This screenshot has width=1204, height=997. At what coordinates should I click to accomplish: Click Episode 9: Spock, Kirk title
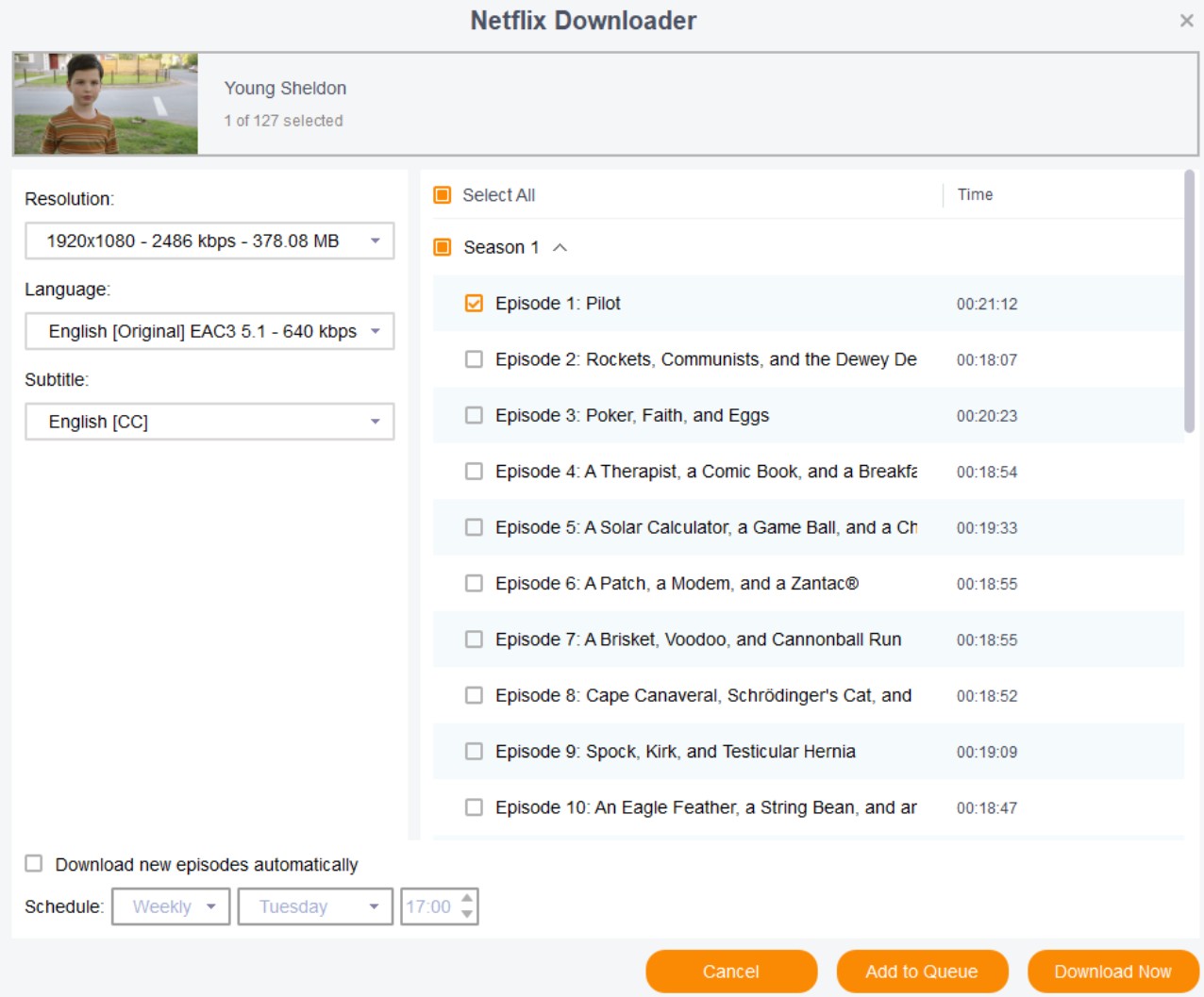point(676,752)
